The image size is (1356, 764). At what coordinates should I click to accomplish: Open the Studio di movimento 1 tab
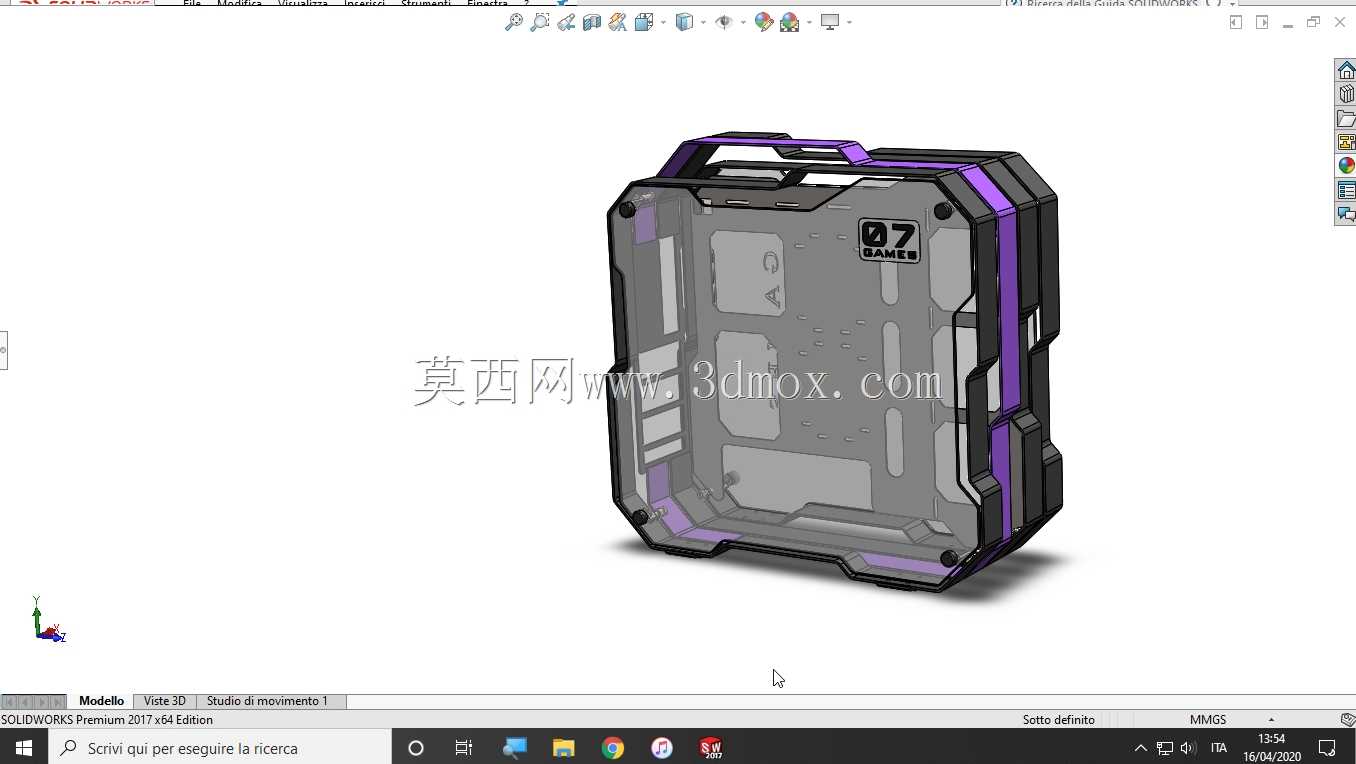(x=267, y=701)
